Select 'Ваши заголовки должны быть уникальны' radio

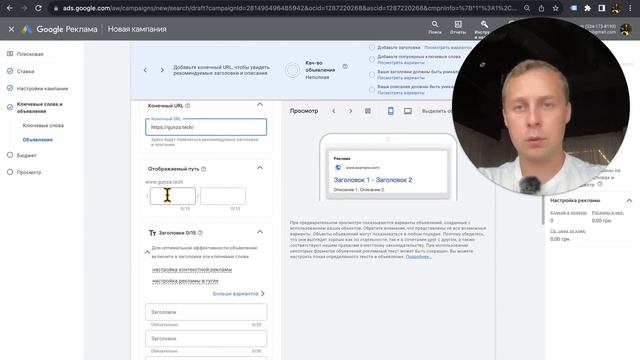(x=372, y=75)
